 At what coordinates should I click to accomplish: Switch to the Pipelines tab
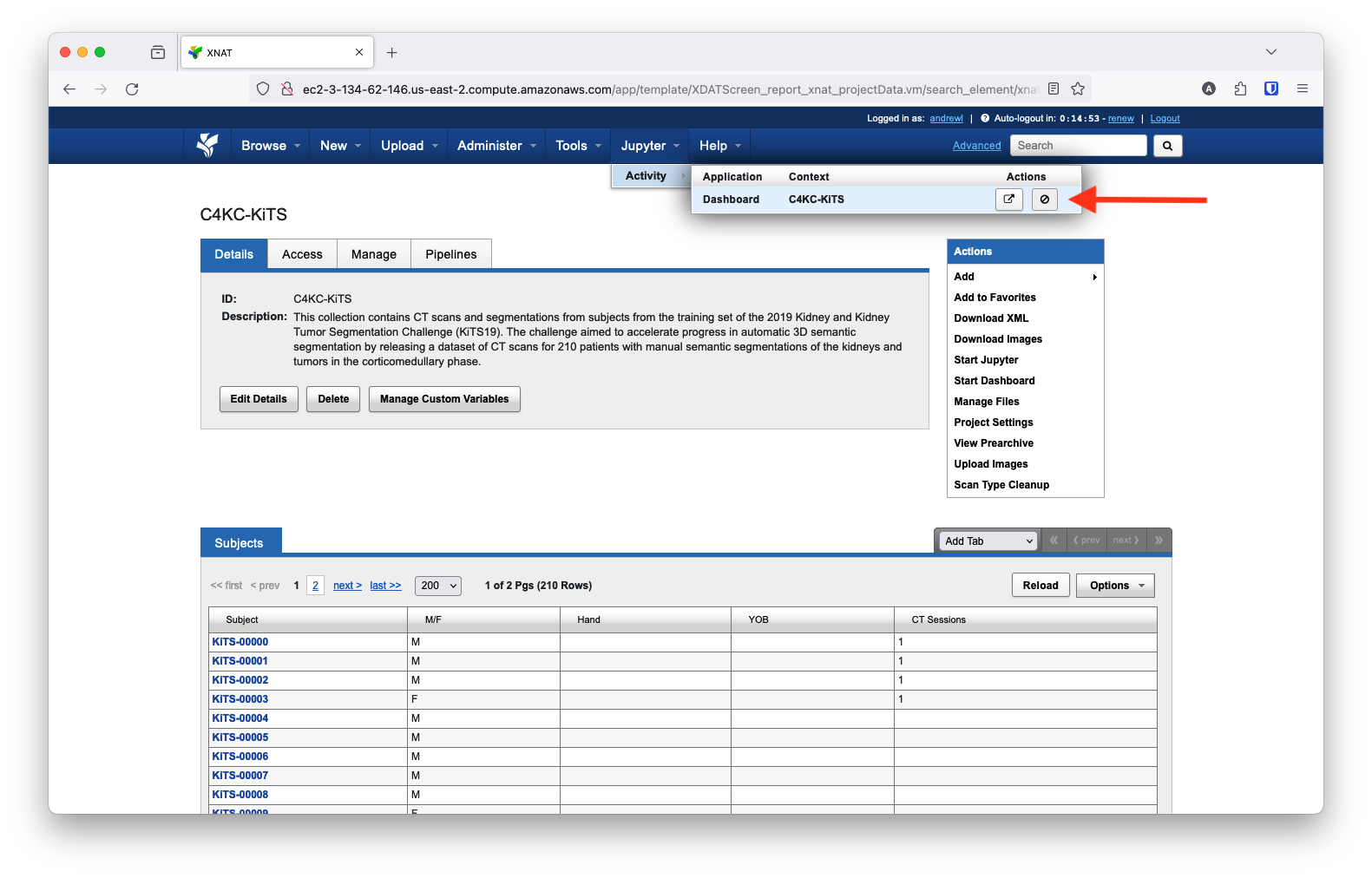(x=450, y=254)
